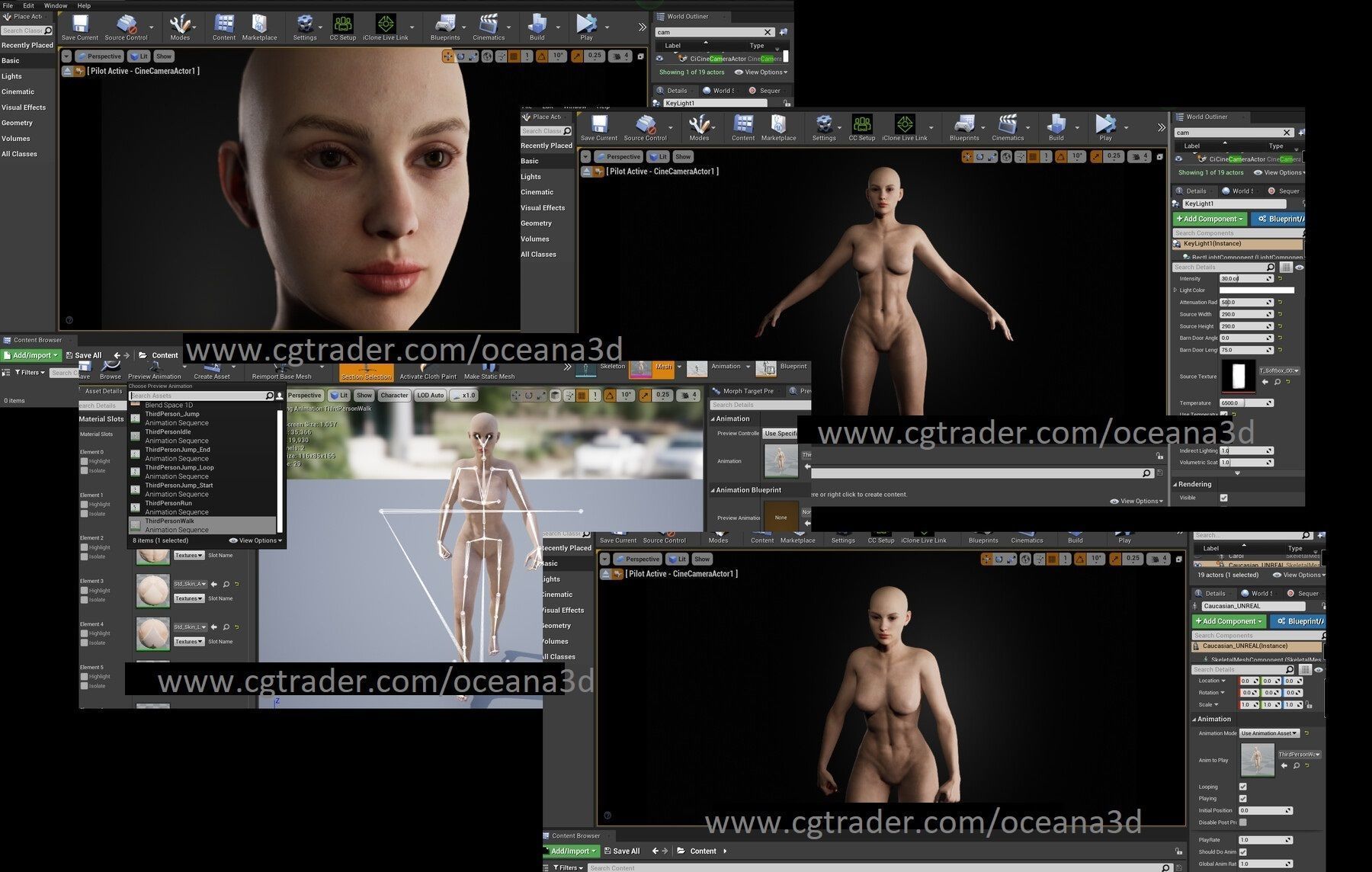Open the Window menu in top-left editor
This screenshot has height=872, width=1372.
point(56,5)
